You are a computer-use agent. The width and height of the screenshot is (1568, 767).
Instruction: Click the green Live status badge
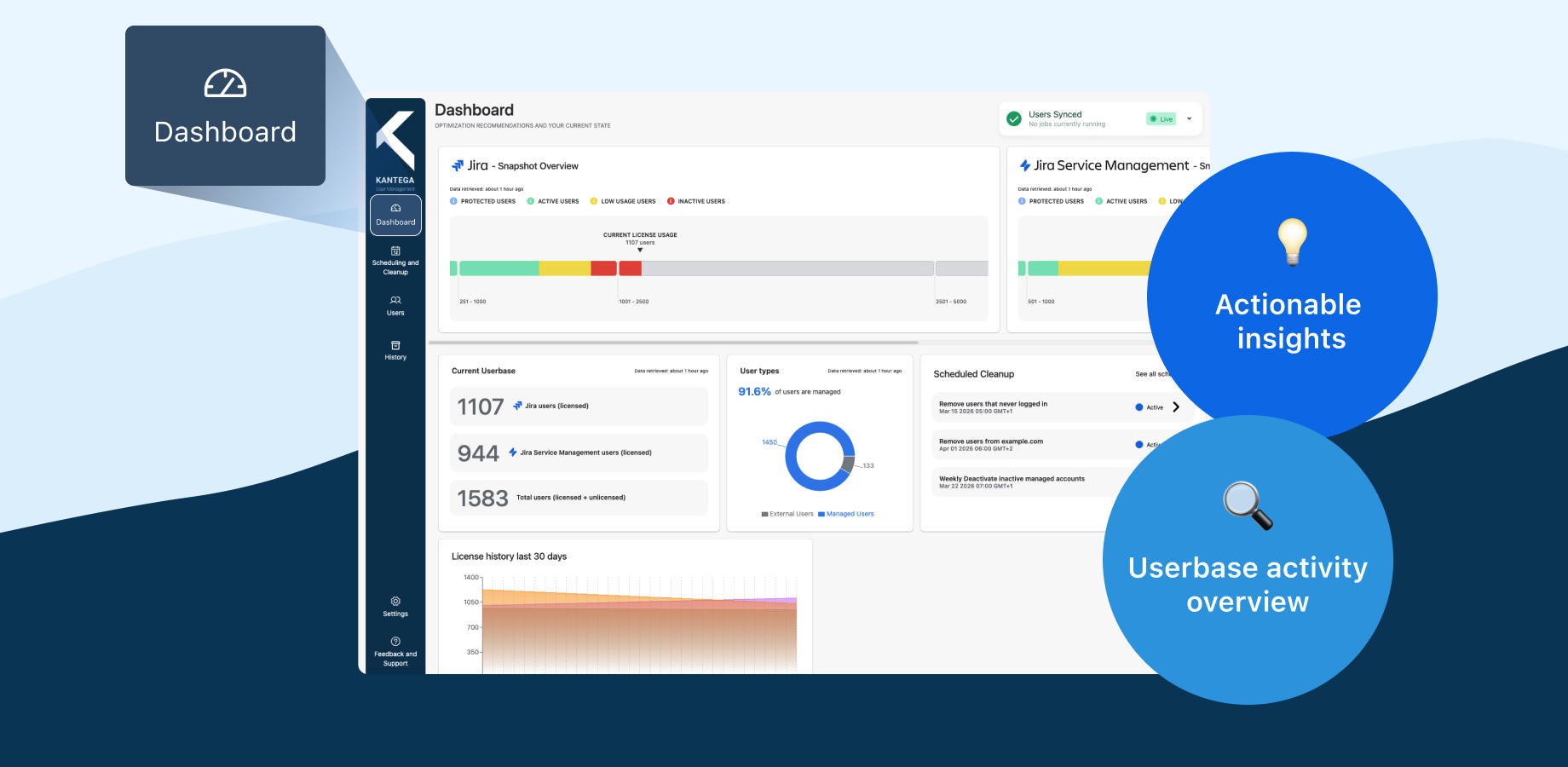pos(1161,119)
